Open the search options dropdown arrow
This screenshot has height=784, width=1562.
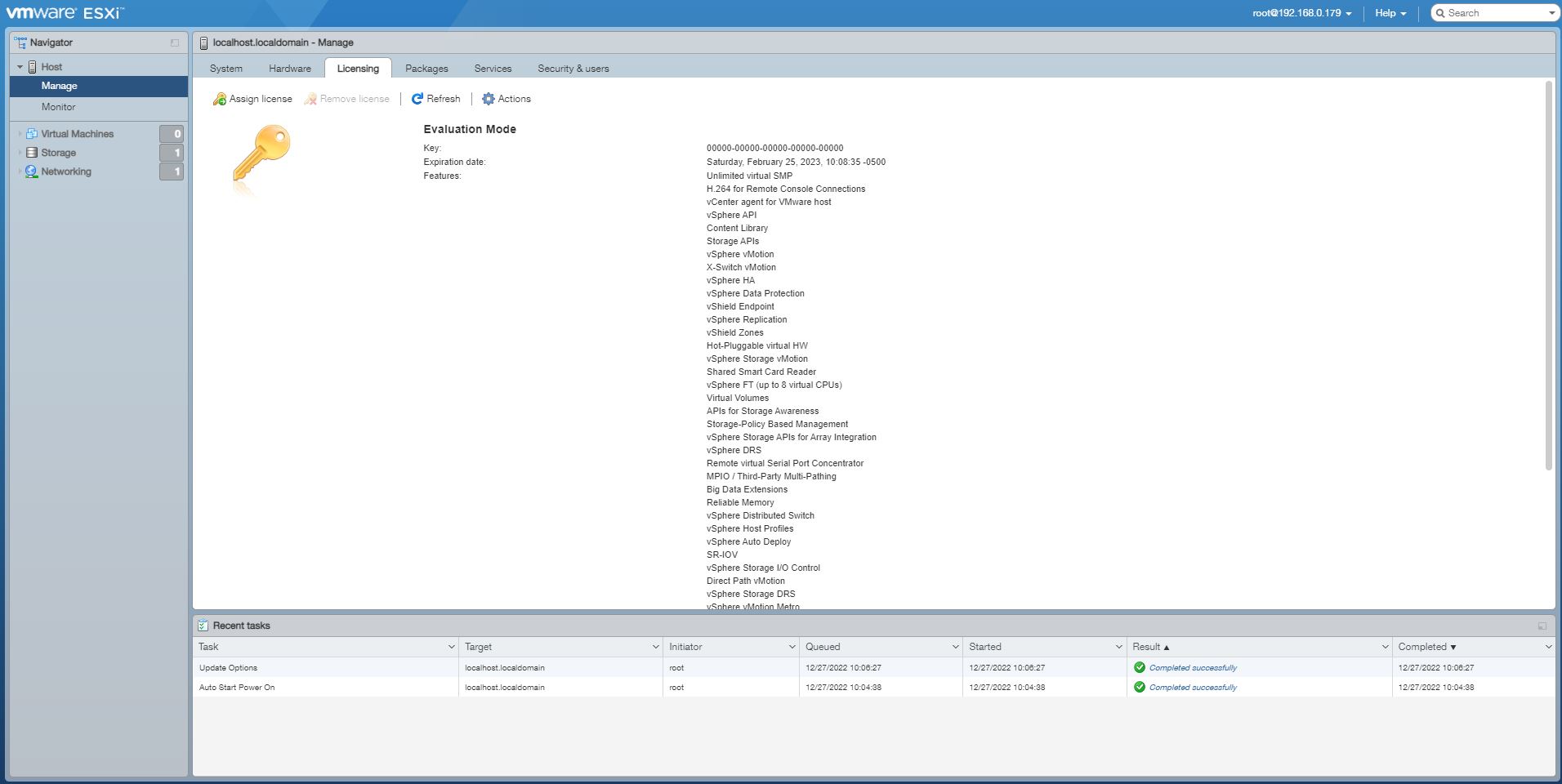click(x=1552, y=13)
